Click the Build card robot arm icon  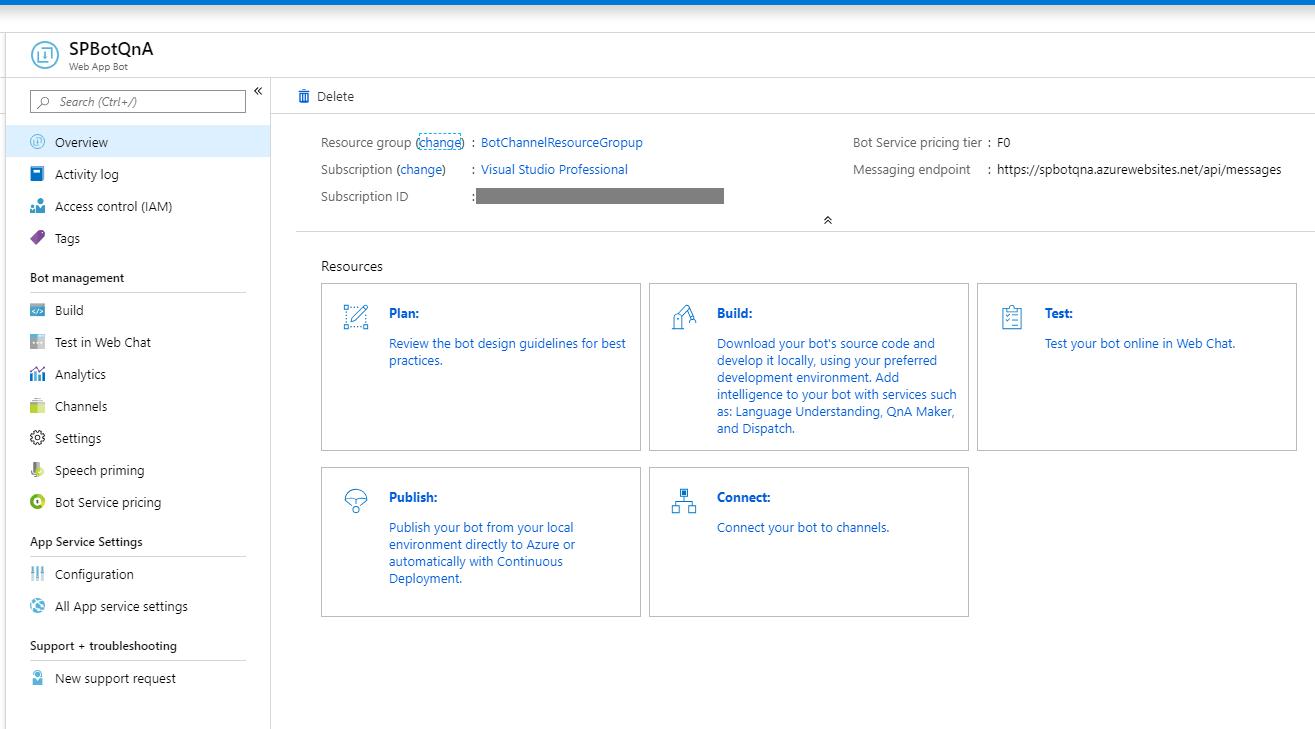click(684, 317)
